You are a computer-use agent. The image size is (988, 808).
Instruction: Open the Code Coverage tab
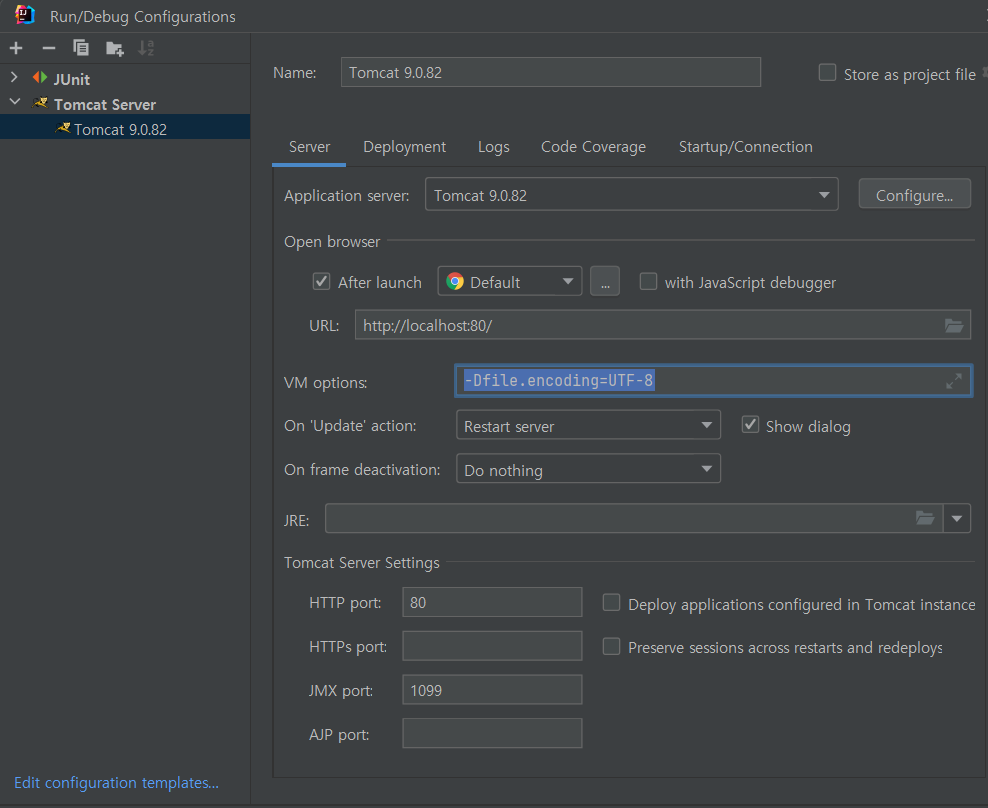(x=594, y=147)
